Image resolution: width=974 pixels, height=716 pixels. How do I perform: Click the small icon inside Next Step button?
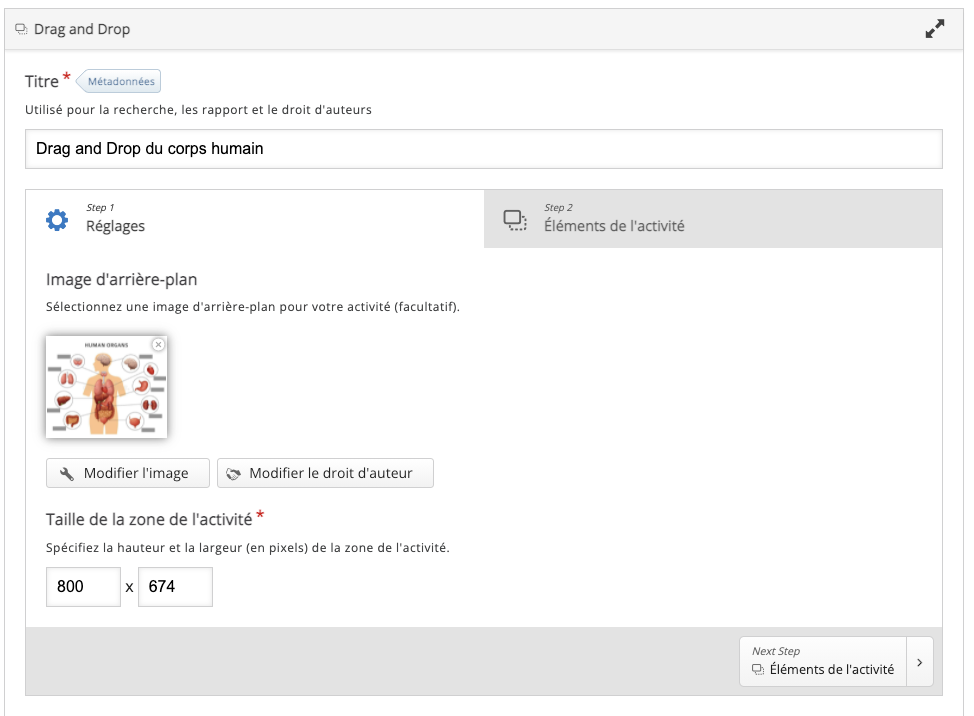pos(758,670)
